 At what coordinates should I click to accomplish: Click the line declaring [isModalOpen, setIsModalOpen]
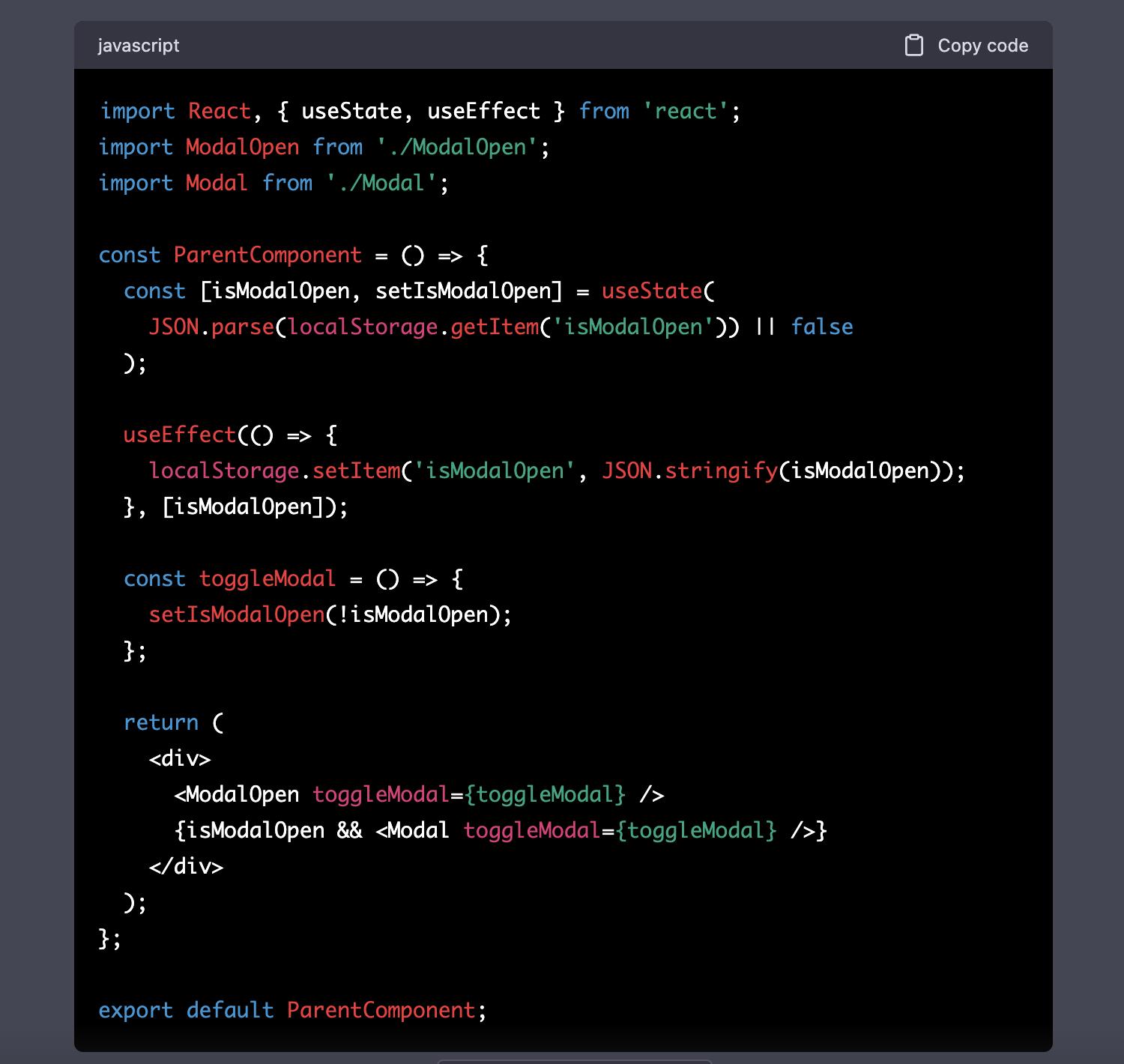coord(420,291)
